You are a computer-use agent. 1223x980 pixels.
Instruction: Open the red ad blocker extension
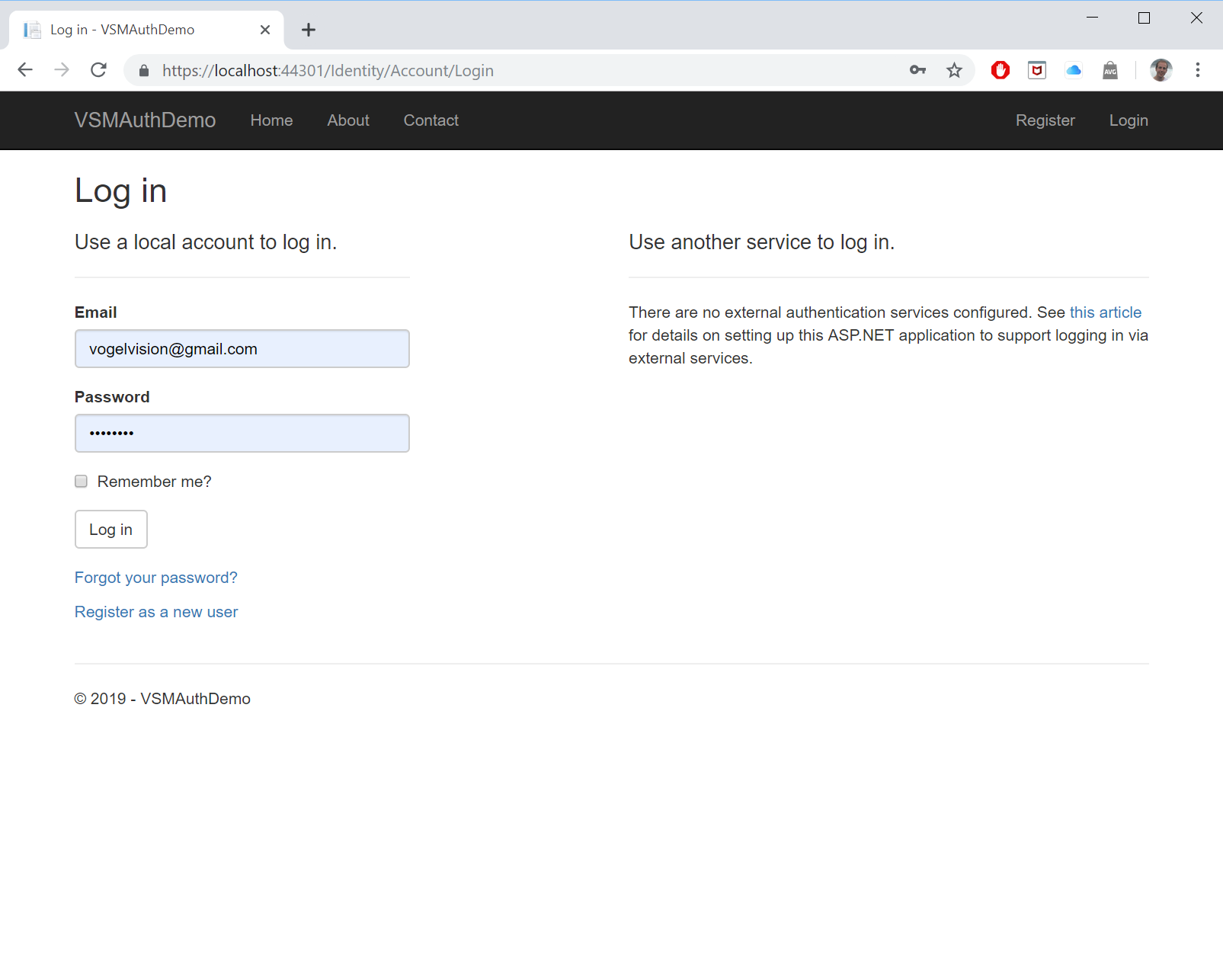pos(1000,70)
